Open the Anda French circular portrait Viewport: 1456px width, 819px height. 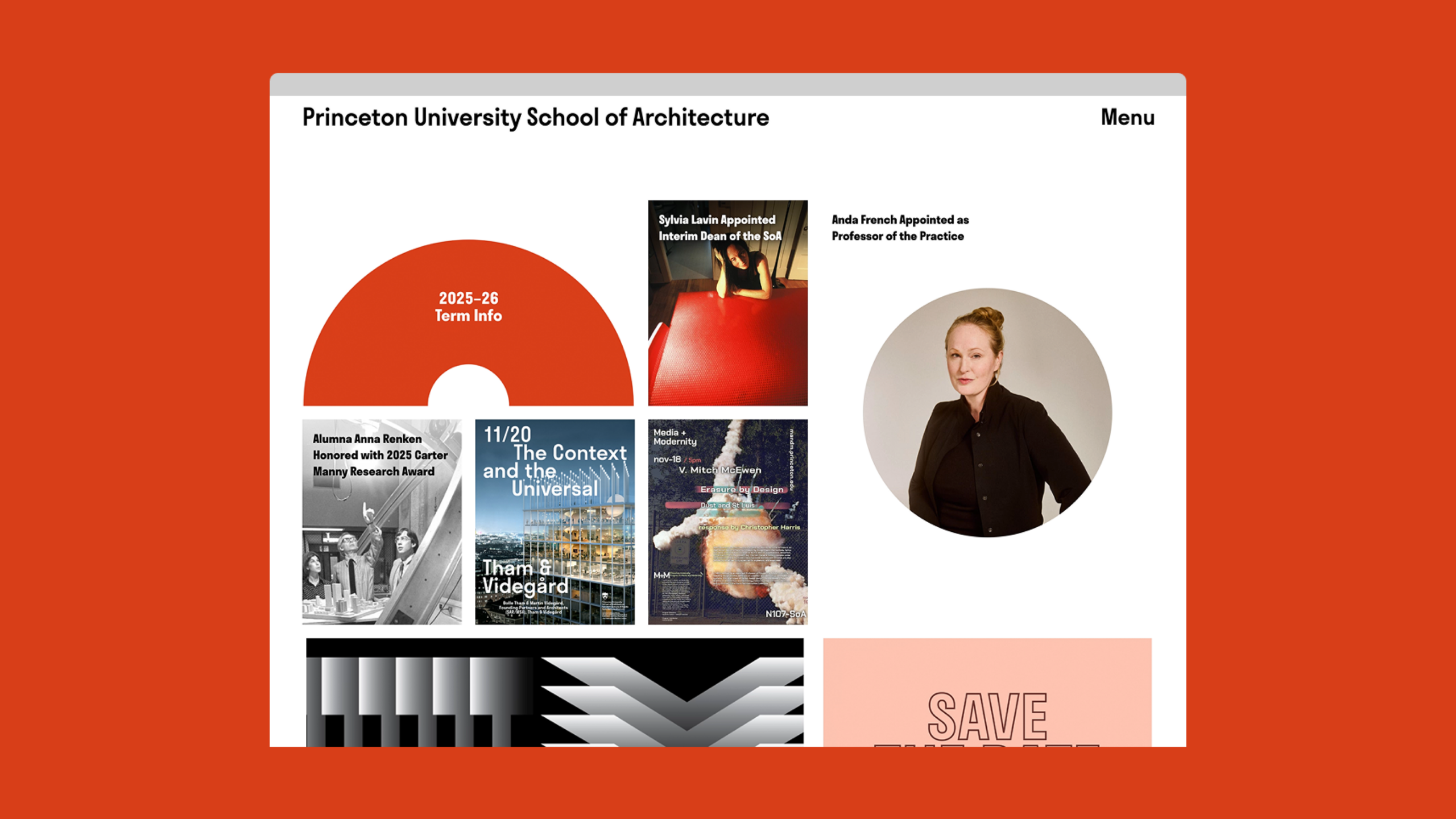pos(987,412)
